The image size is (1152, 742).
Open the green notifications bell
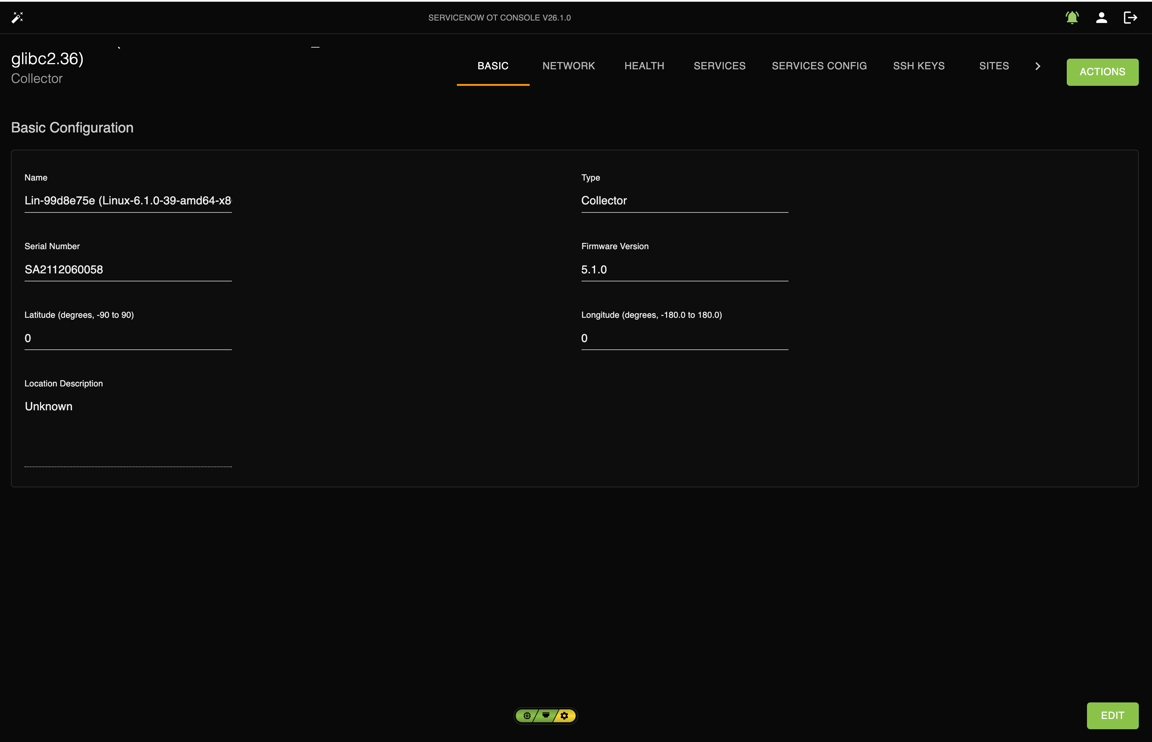(1072, 18)
